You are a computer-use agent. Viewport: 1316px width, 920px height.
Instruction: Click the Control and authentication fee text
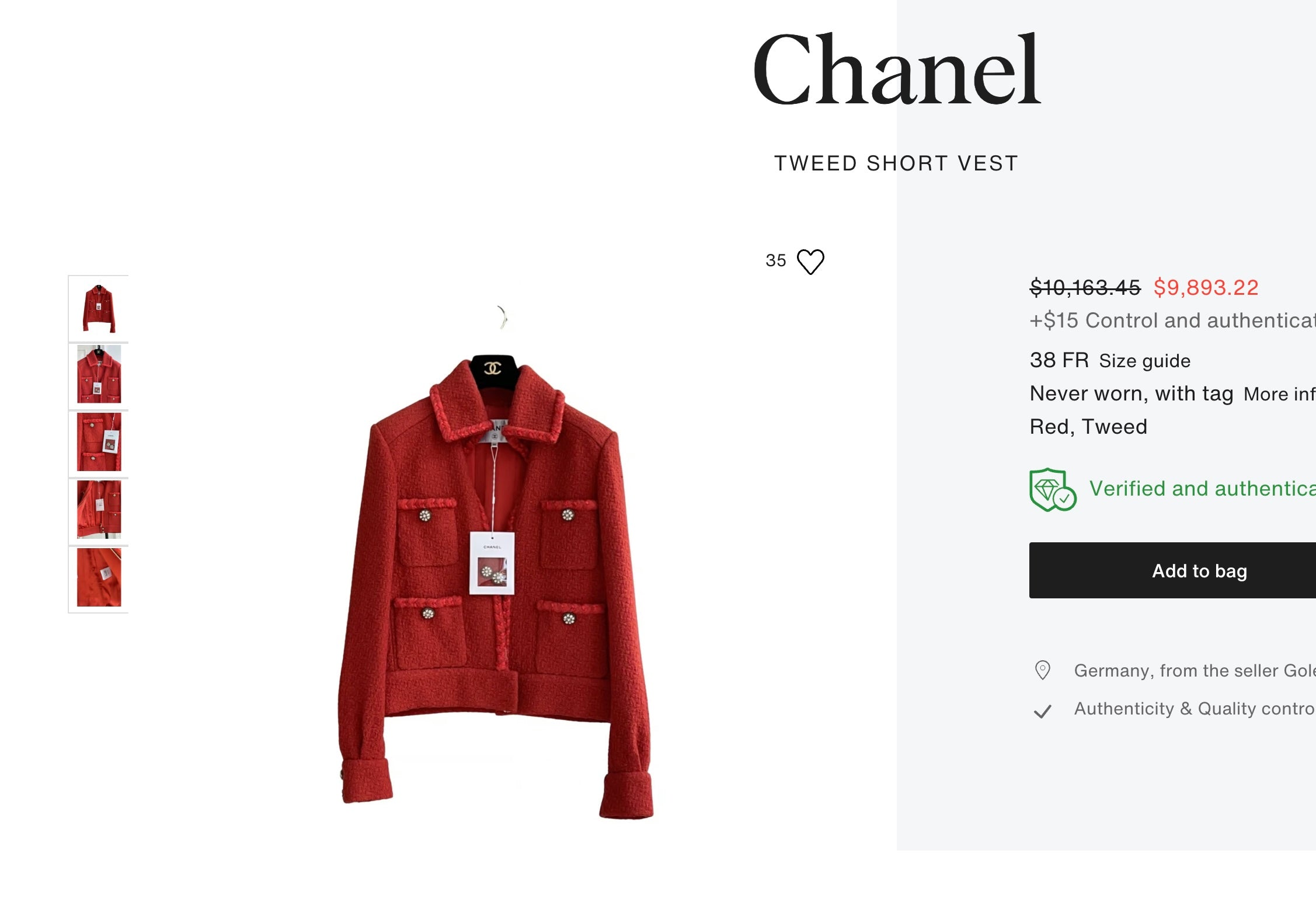1172,320
